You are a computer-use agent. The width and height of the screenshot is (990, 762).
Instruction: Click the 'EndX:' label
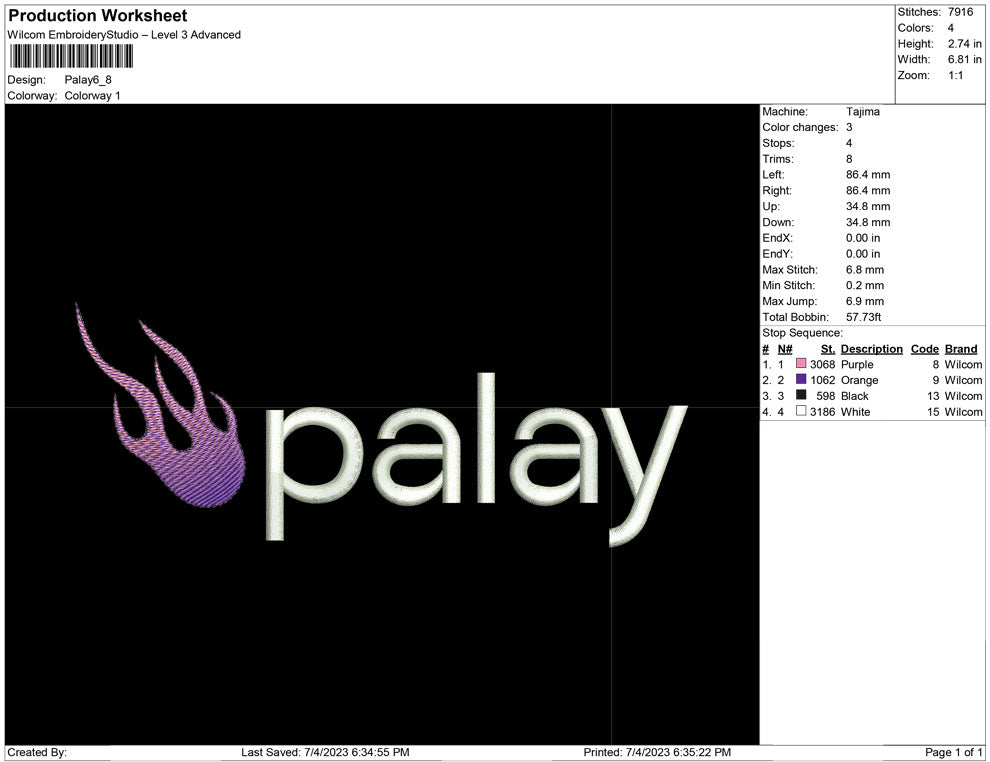tap(777, 237)
